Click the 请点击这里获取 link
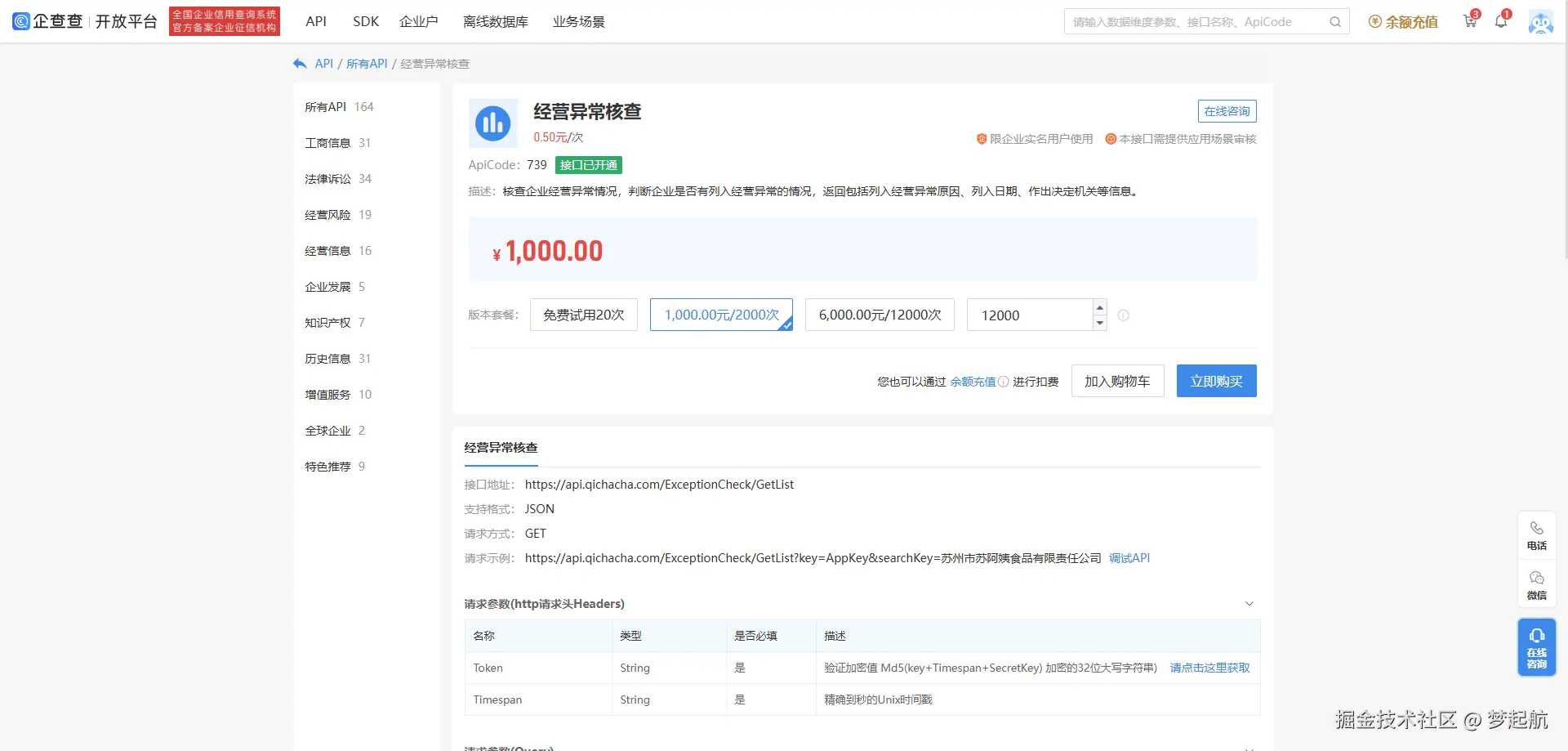 click(1209, 668)
